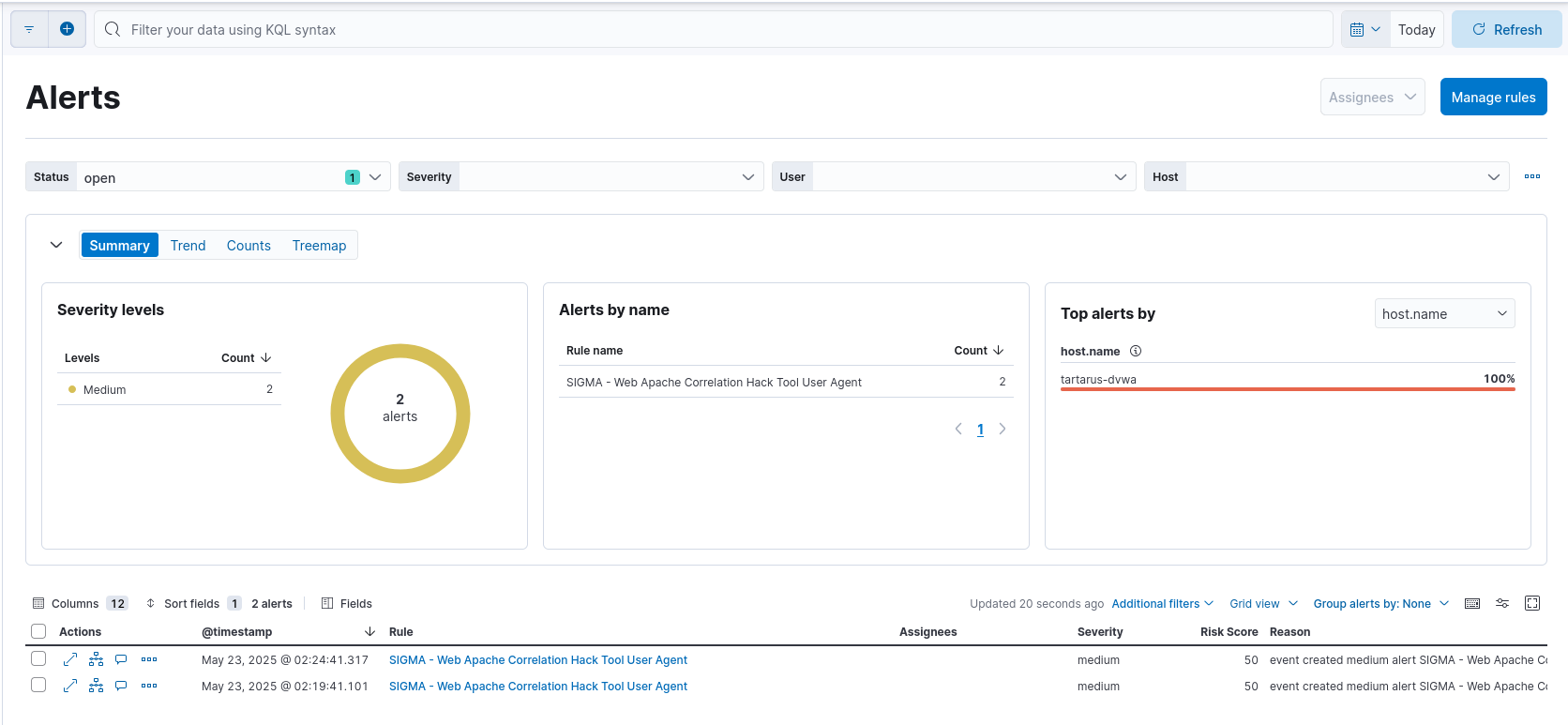
Task: Click the KQL filter search field
Action: point(713,30)
